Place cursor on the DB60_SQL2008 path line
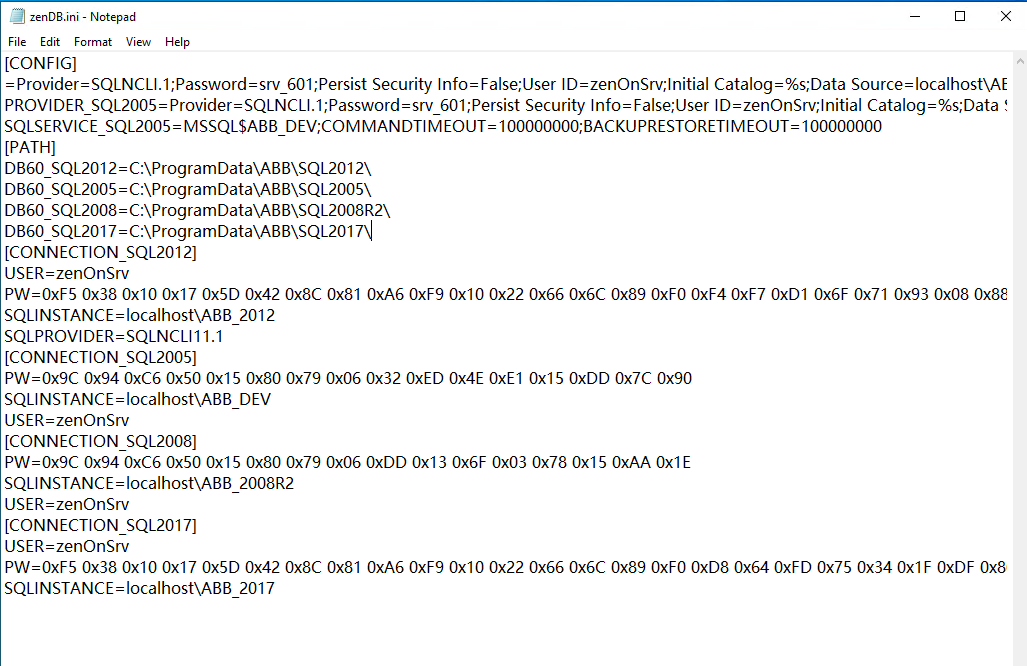The width and height of the screenshot is (1027, 666). (197, 210)
